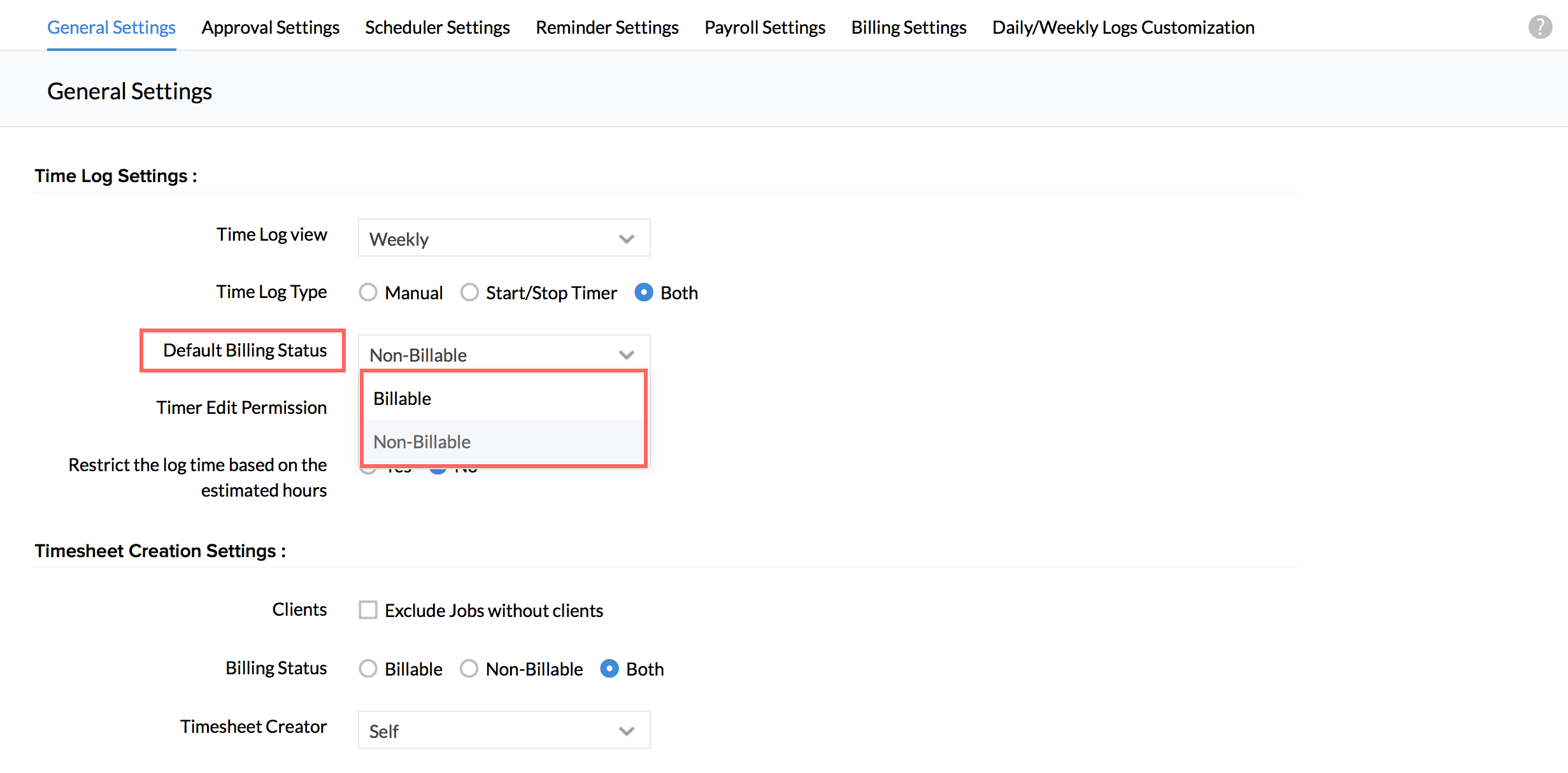Viewport: 1568px width, 773px height.
Task: Select Billable under Billing Status
Action: (x=368, y=669)
